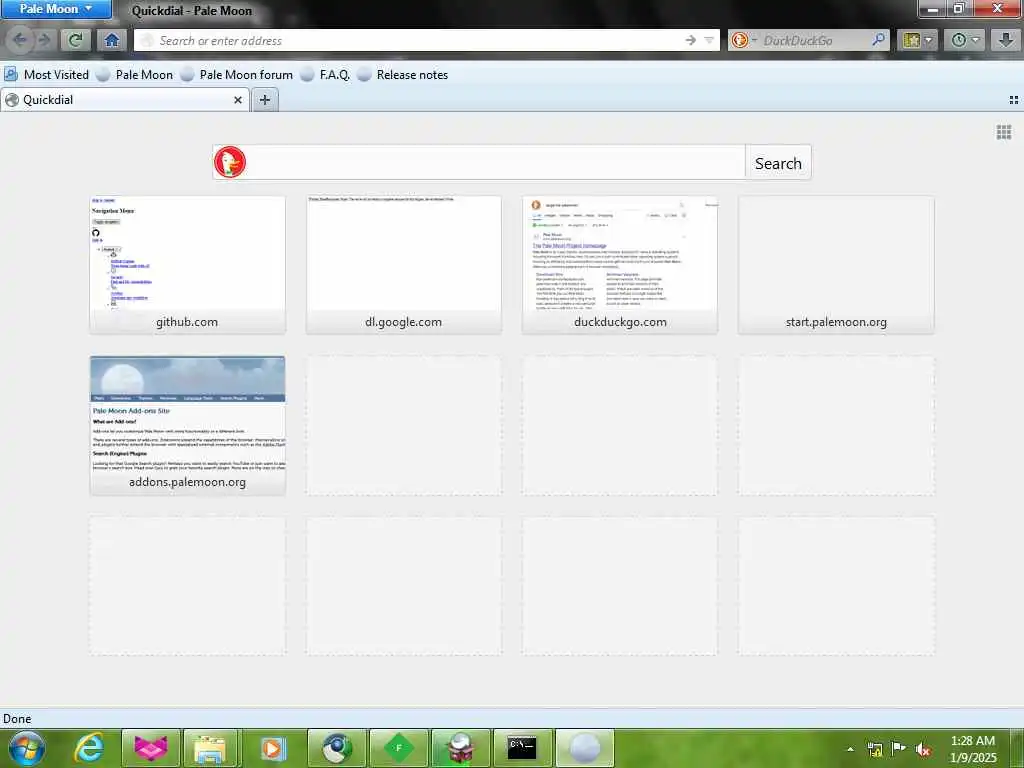The width and height of the screenshot is (1024, 768).
Task: Show all tabs list button
Action: coord(1014,100)
